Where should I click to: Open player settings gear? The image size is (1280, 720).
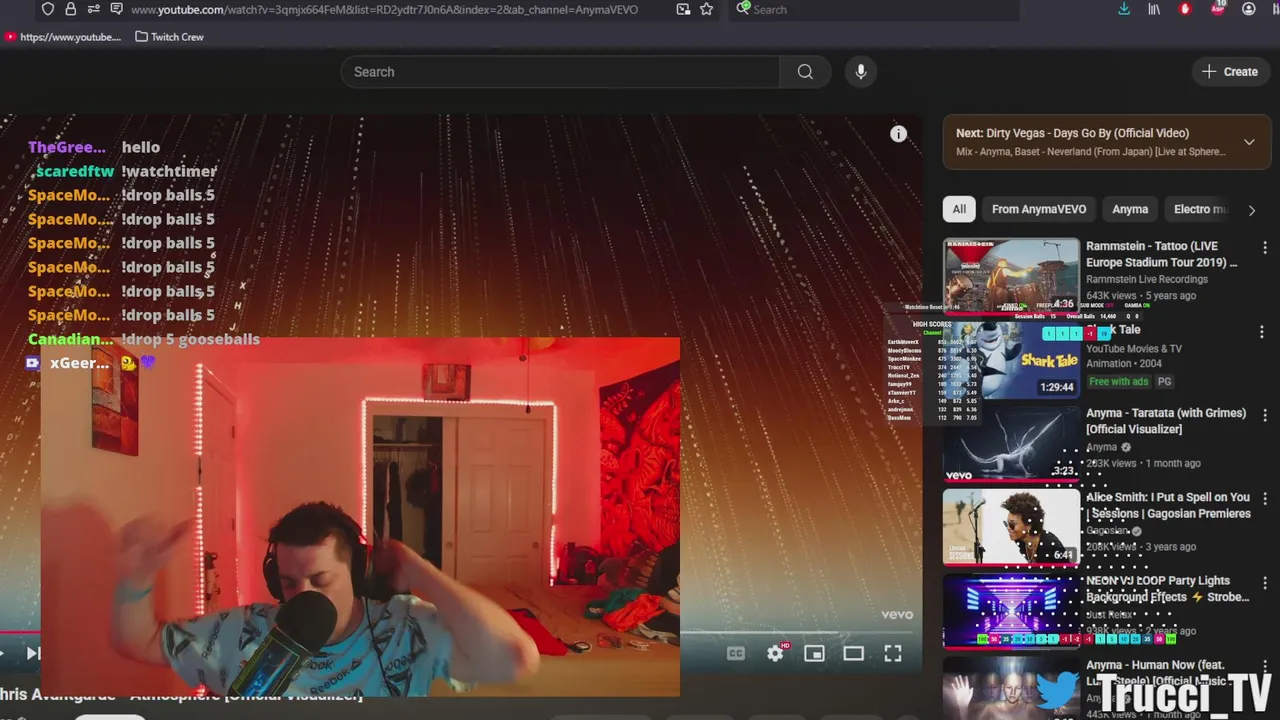click(x=775, y=653)
